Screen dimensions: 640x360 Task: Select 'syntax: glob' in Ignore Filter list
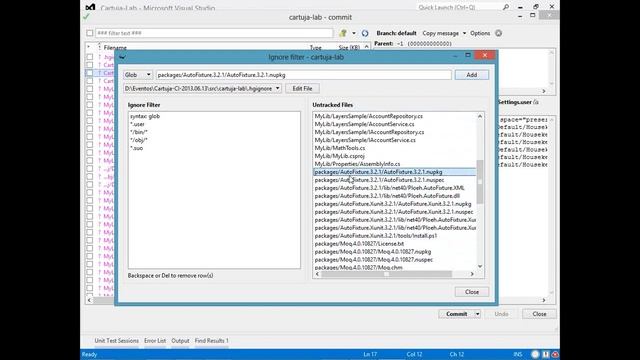[145, 116]
